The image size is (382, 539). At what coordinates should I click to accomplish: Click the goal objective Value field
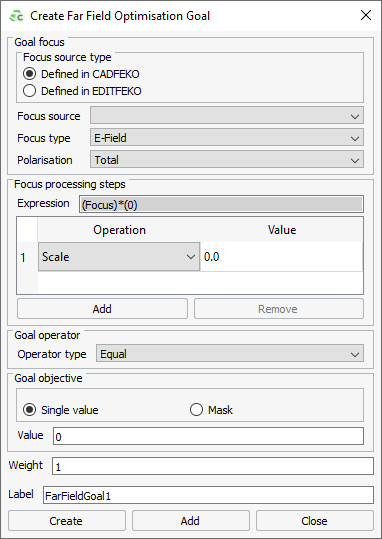point(208,436)
